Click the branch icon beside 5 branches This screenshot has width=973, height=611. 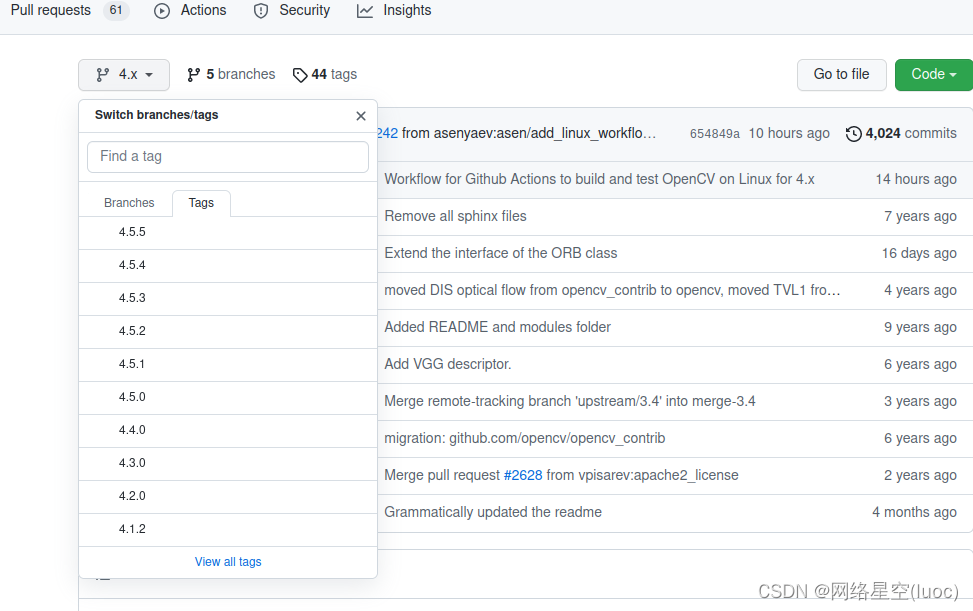tap(194, 75)
